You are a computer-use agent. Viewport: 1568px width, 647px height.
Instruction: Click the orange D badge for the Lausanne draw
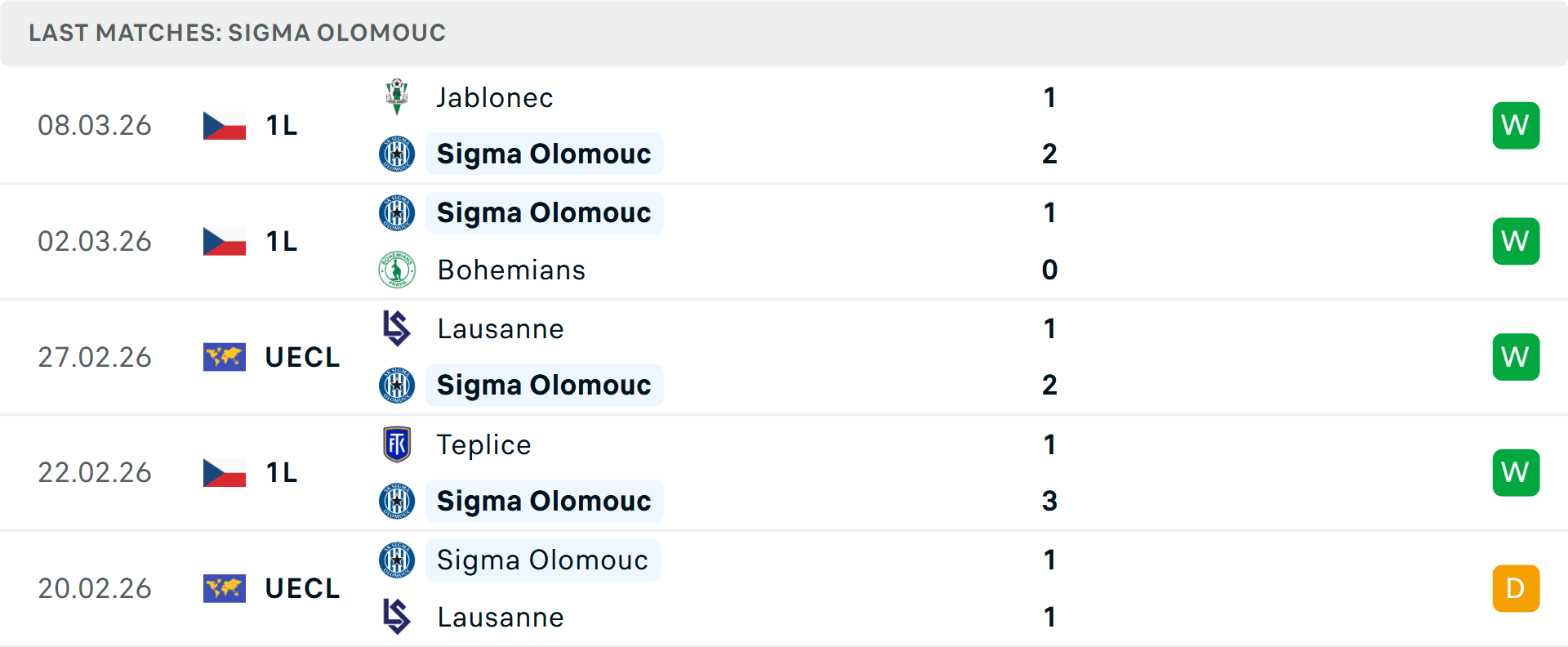(x=1516, y=587)
